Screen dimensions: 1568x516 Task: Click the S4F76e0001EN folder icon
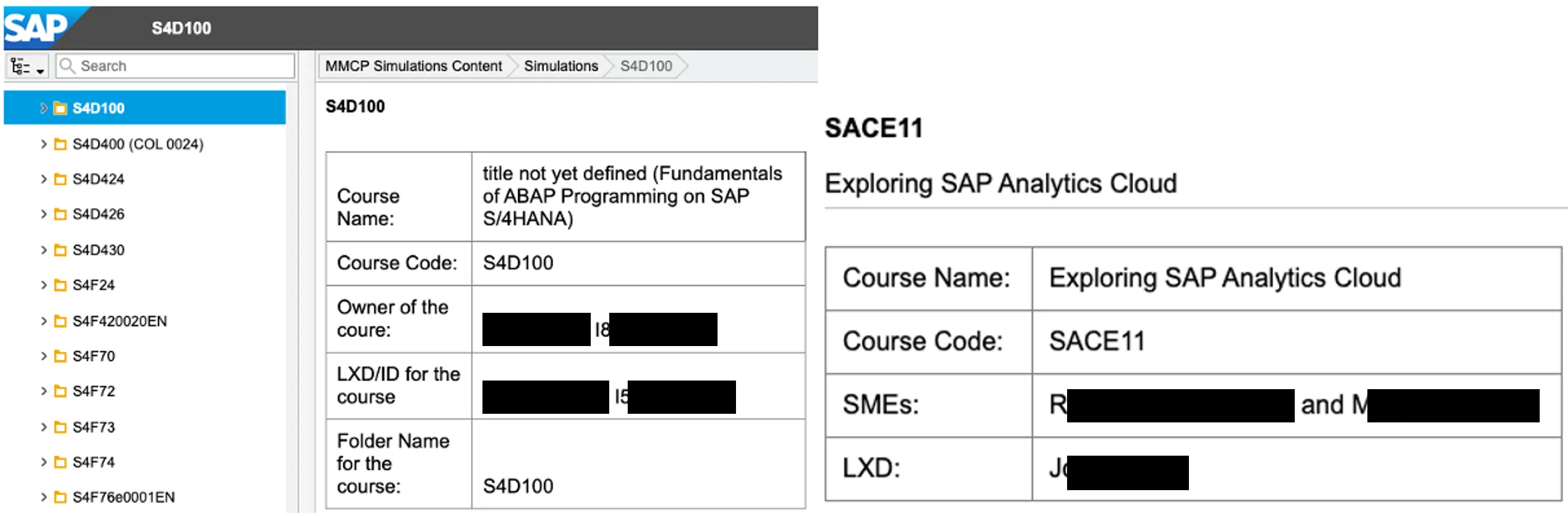click(60, 498)
